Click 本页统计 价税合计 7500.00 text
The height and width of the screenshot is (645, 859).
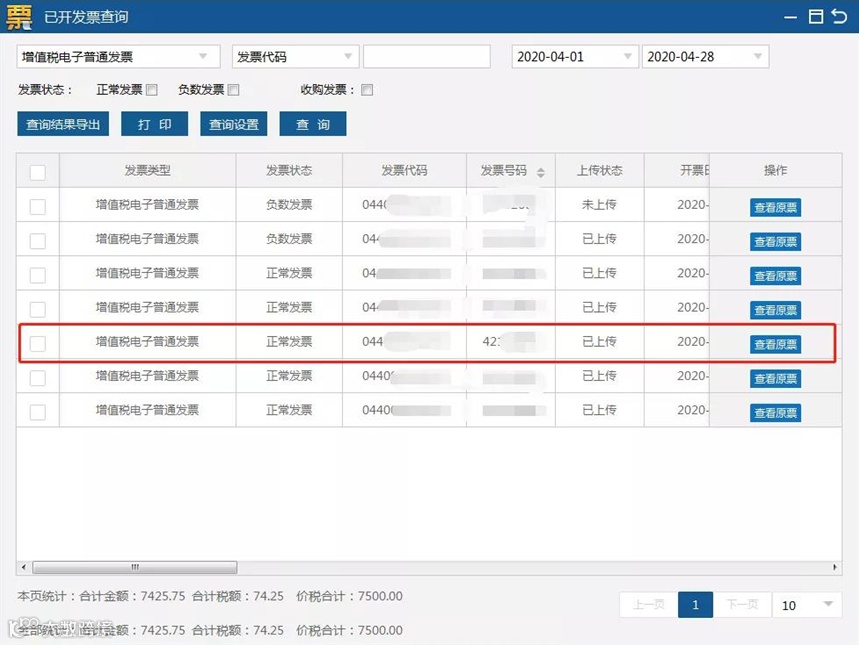[350, 596]
